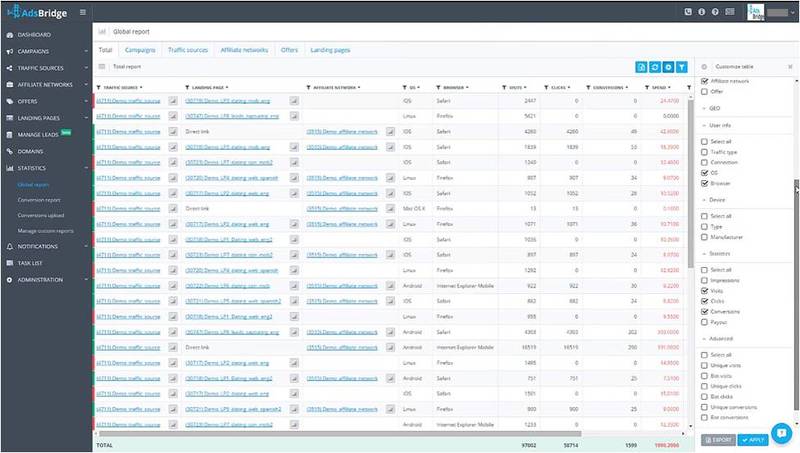The width and height of the screenshot is (800, 453).
Task: Open the chat support bubble icon
Action: (x=780, y=433)
